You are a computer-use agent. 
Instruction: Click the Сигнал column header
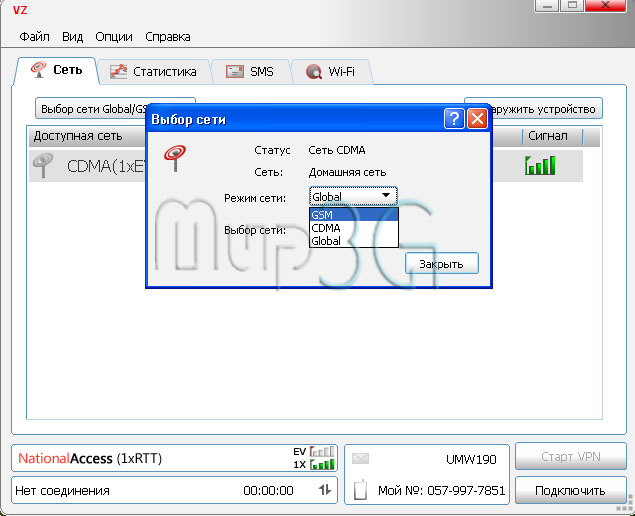(x=548, y=136)
